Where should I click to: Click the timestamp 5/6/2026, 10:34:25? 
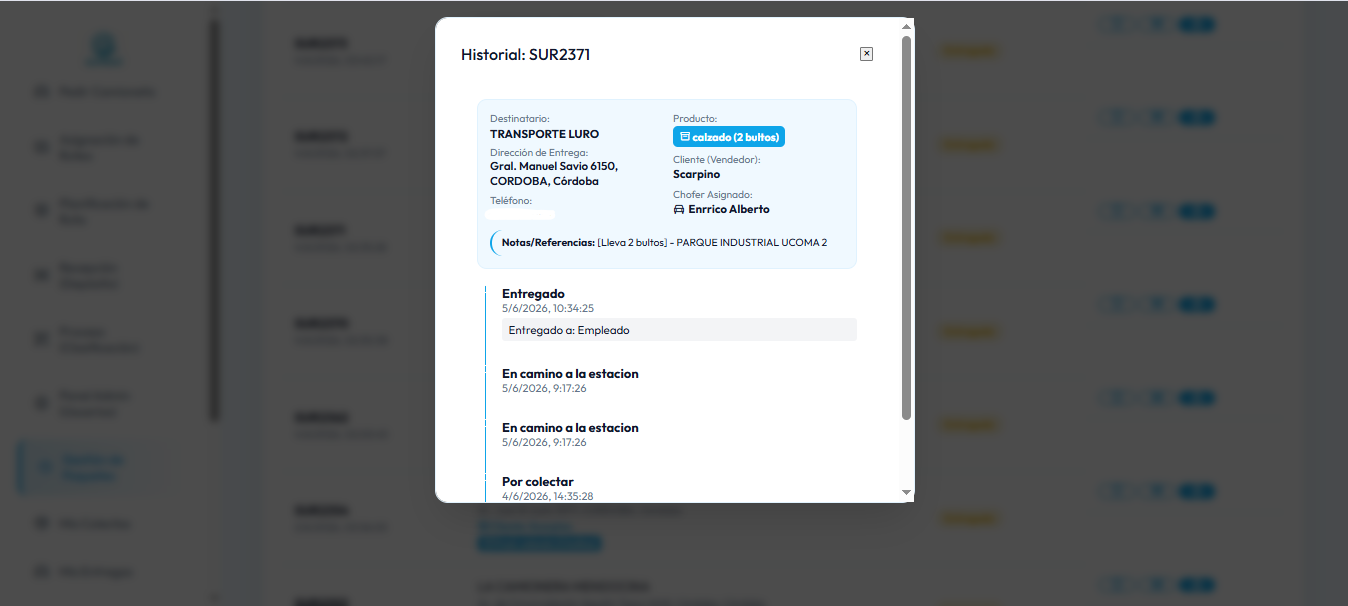pos(548,308)
